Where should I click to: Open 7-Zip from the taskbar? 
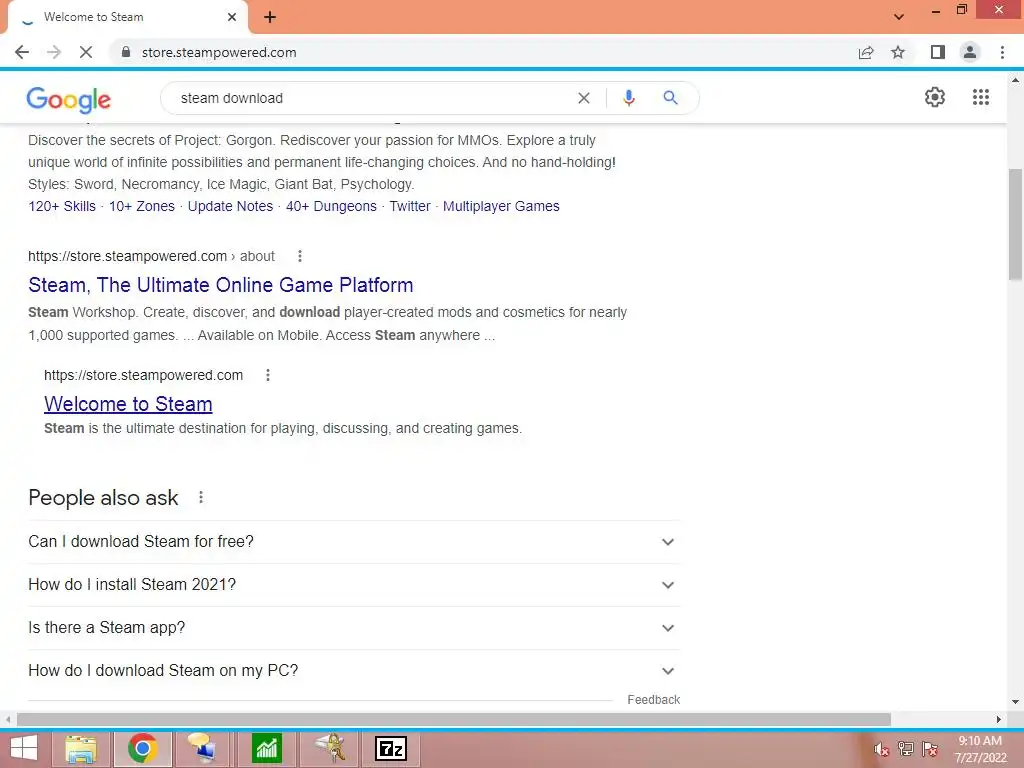(391, 748)
